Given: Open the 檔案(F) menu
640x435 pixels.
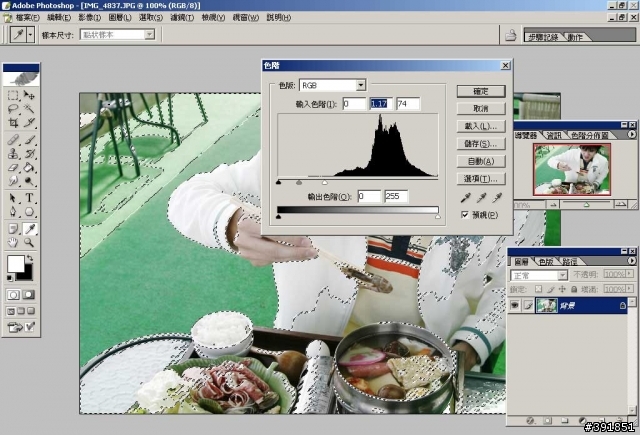Looking at the screenshot, I should coord(27,18).
